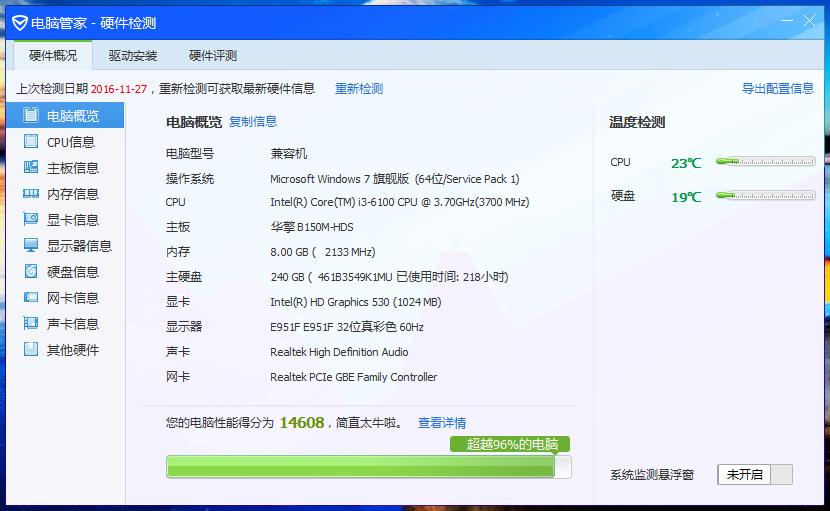830x511 pixels.
Task: Click the memory value 8.00 GB 2133 MHz
Action: pyautogui.click(x=323, y=252)
